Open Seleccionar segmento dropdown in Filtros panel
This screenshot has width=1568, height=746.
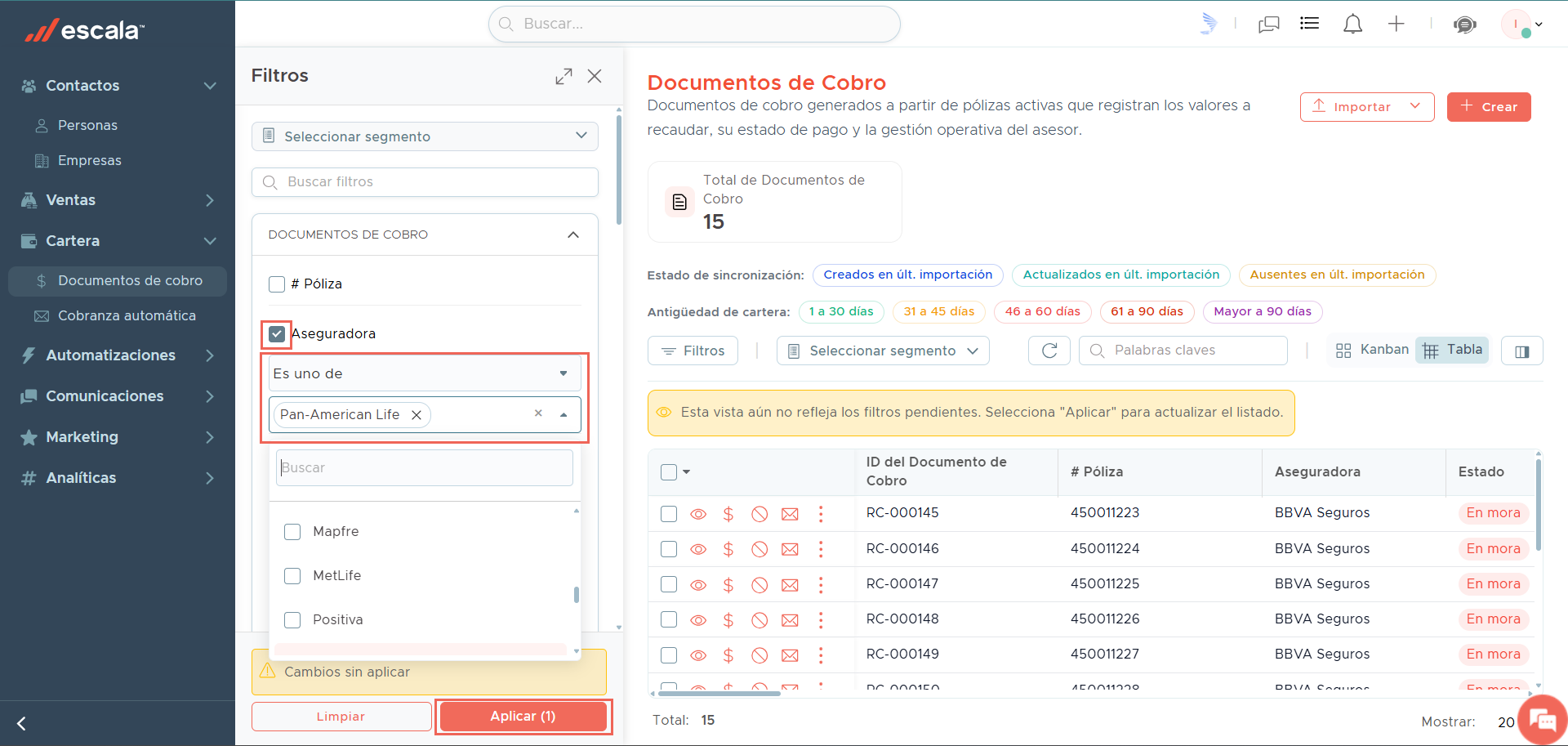click(425, 136)
